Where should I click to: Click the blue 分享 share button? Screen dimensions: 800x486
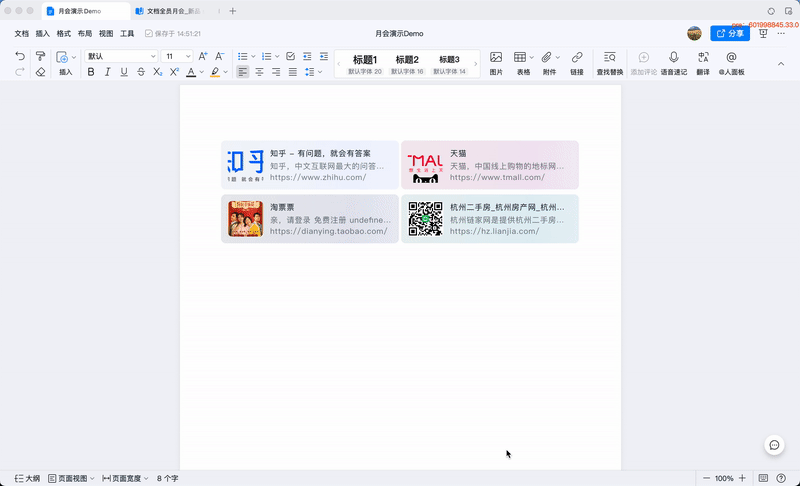pyautogui.click(x=730, y=34)
